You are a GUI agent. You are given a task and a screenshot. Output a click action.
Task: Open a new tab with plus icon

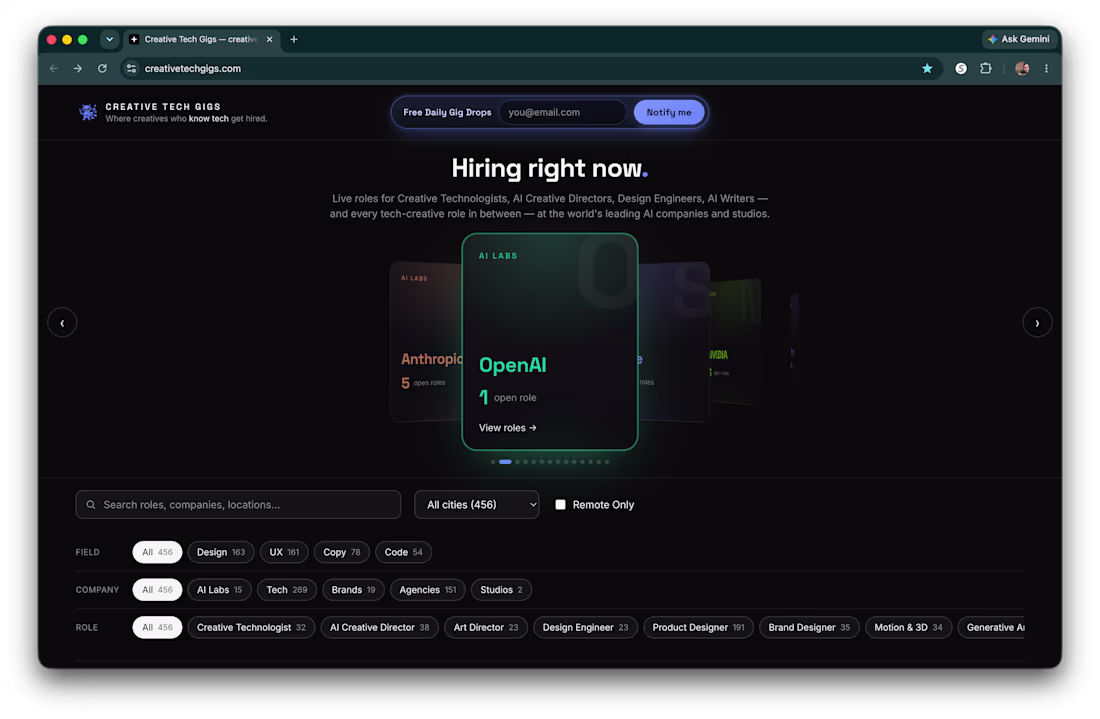pos(294,39)
